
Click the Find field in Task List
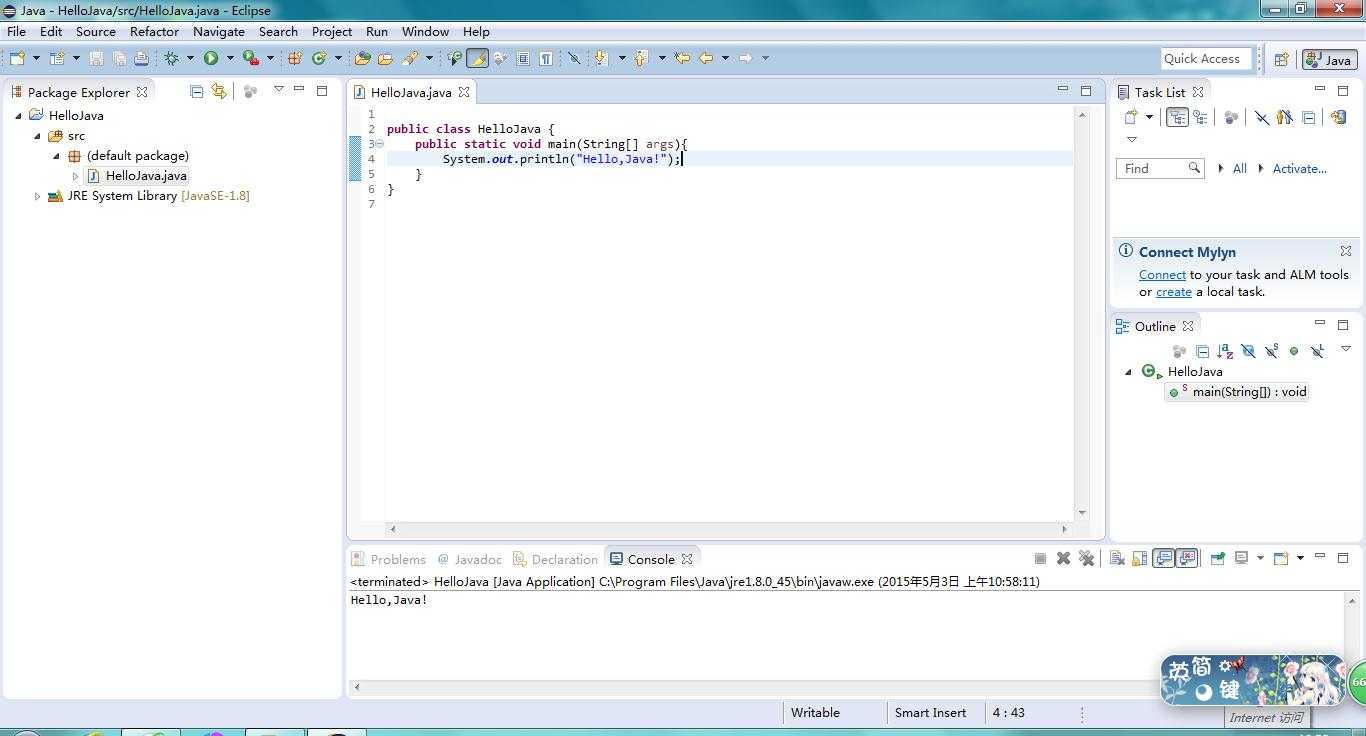[1160, 169]
